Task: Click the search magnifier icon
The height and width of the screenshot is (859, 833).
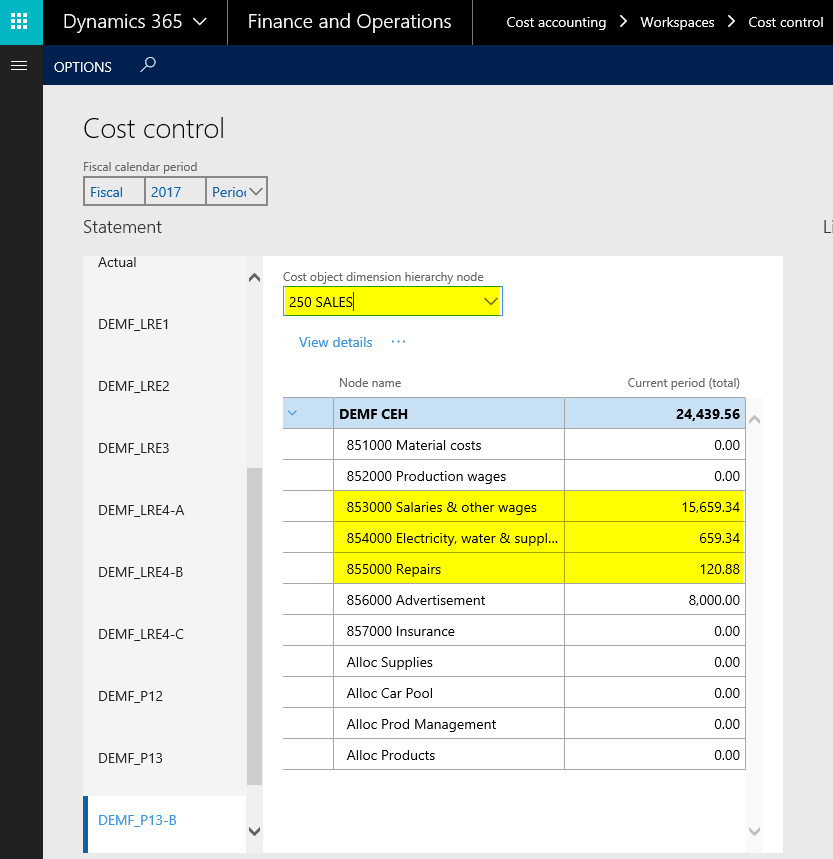Action: [148, 66]
